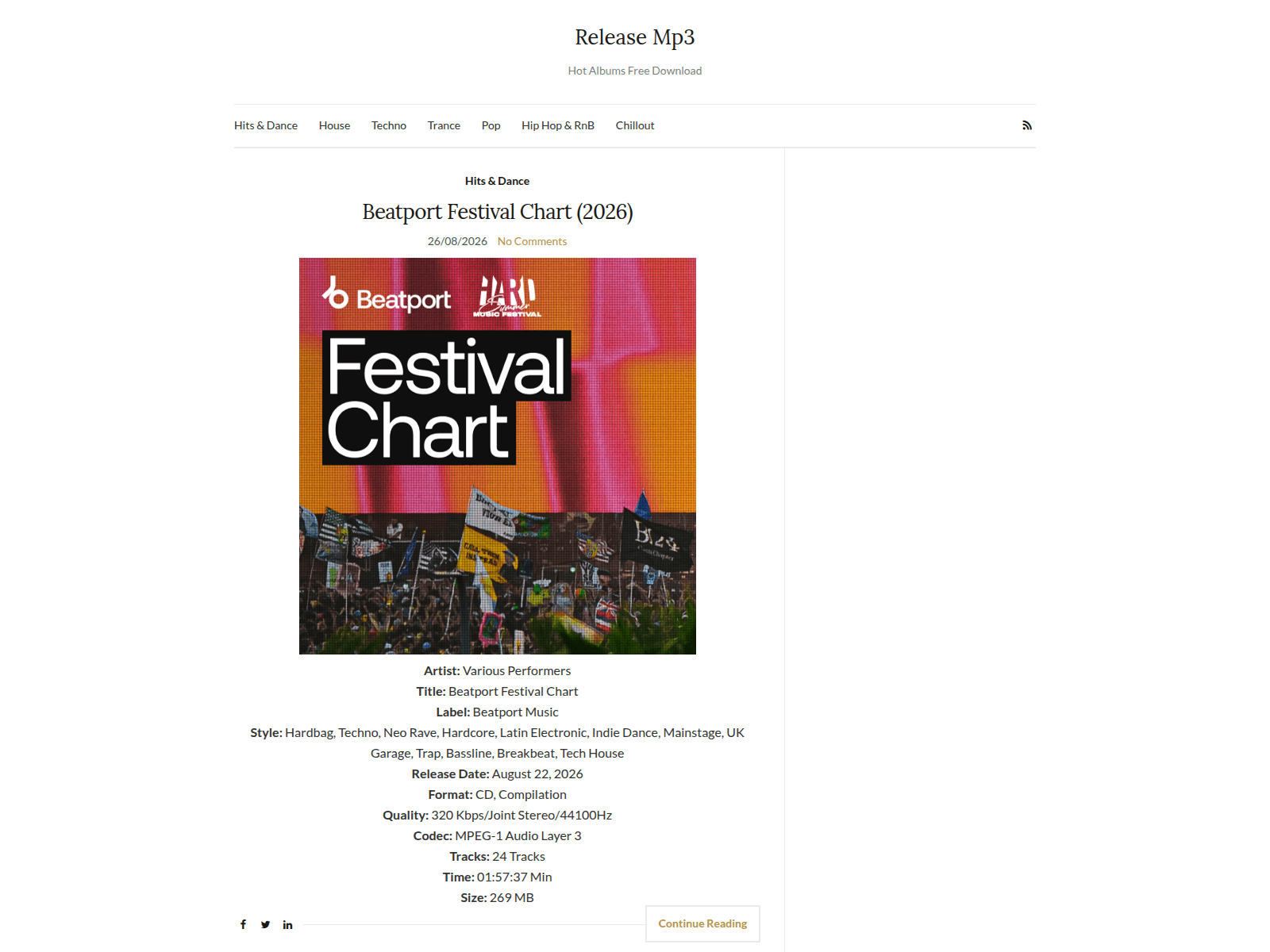The image size is (1270, 952).
Task: Click the Hits & Dance category label above title
Action: (497, 181)
